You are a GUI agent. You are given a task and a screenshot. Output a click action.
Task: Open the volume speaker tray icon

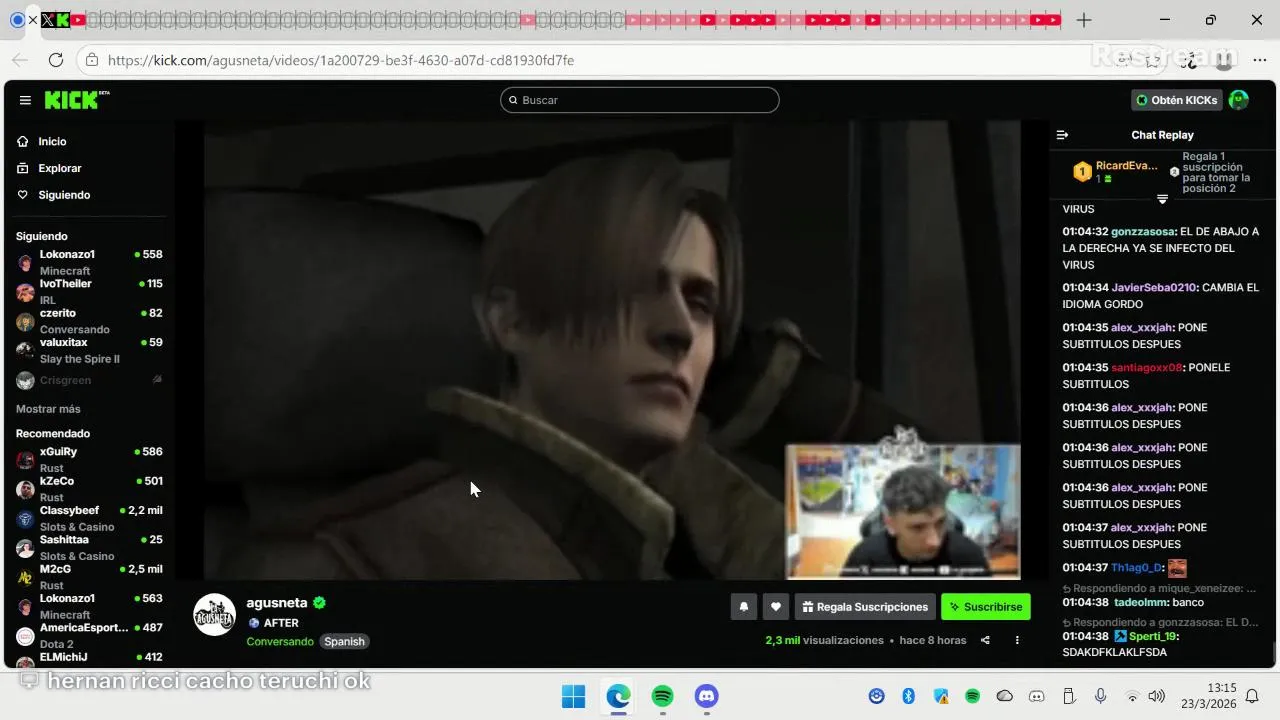point(1157,696)
